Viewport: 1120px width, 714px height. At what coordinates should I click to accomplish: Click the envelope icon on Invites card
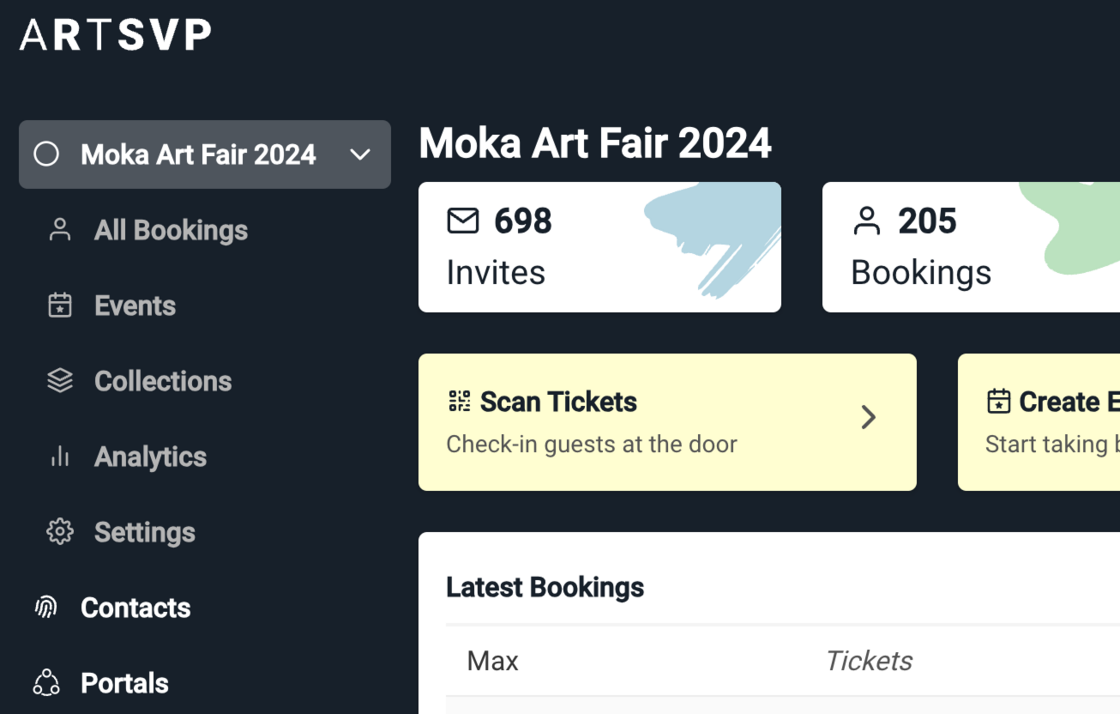[x=463, y=220]
